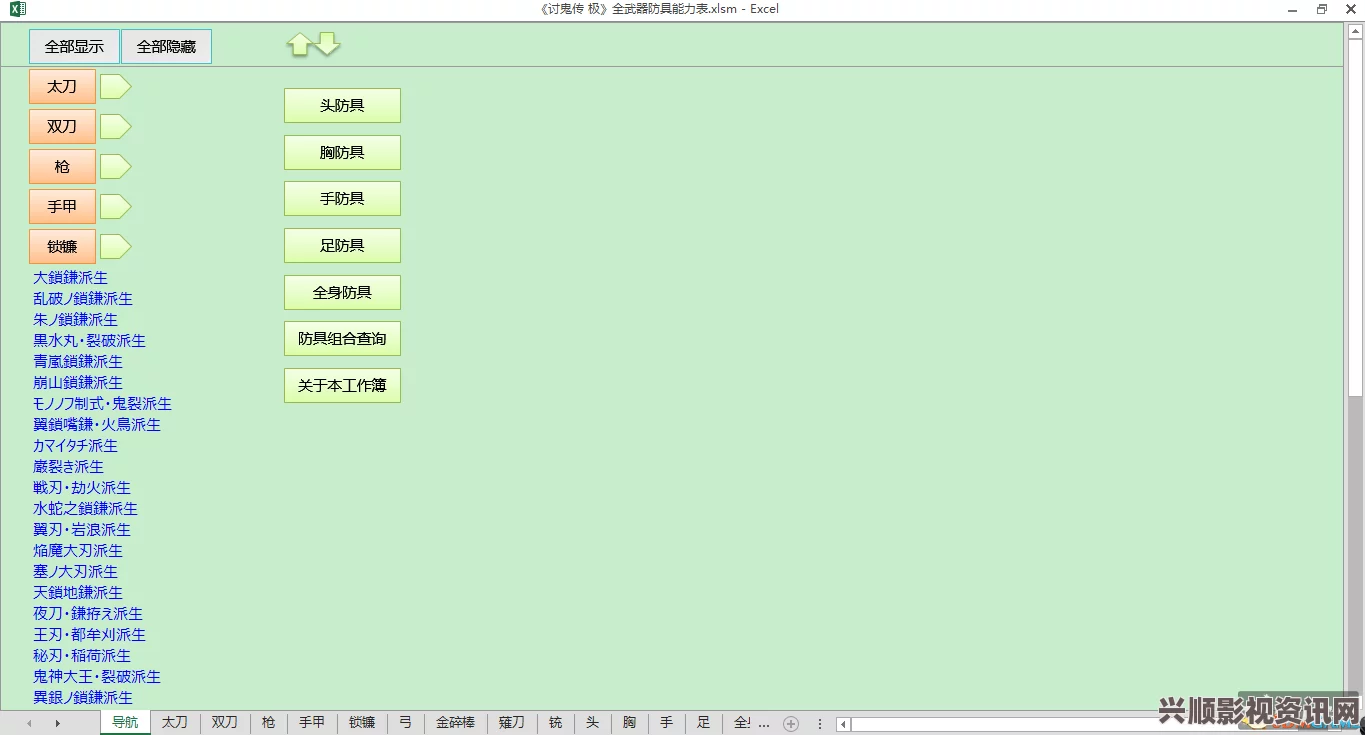This screenshot has height=735, width=1365.
Task: Click the next sheet navigation arrow
Action: (x=57, y=724)
